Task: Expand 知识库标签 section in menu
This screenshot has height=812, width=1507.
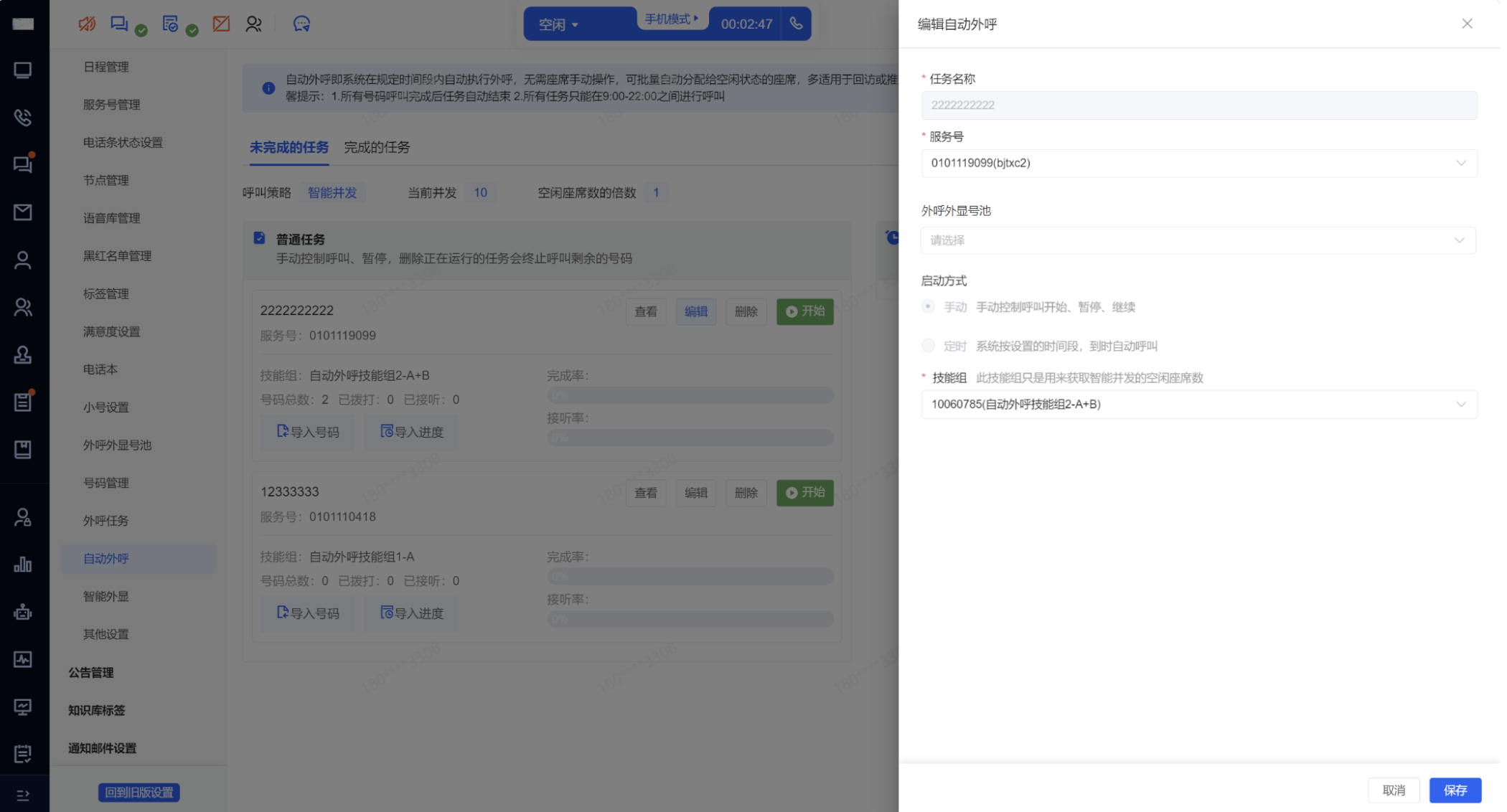Action: click(x=97, y=710)
